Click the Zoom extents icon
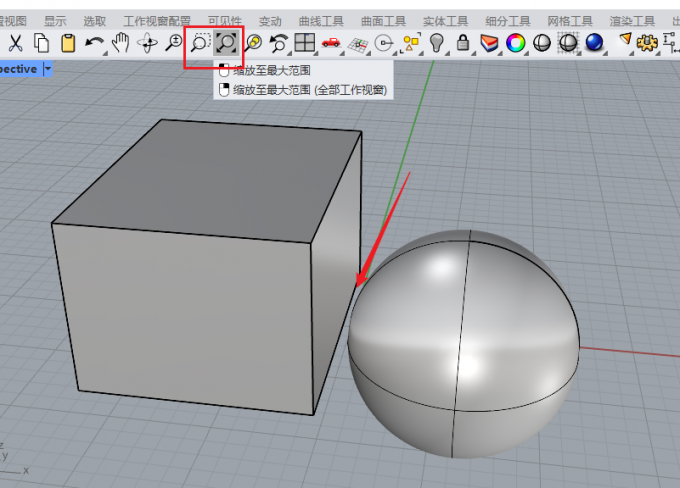This screenshot has height=488, width=680. tap(227, 43)
